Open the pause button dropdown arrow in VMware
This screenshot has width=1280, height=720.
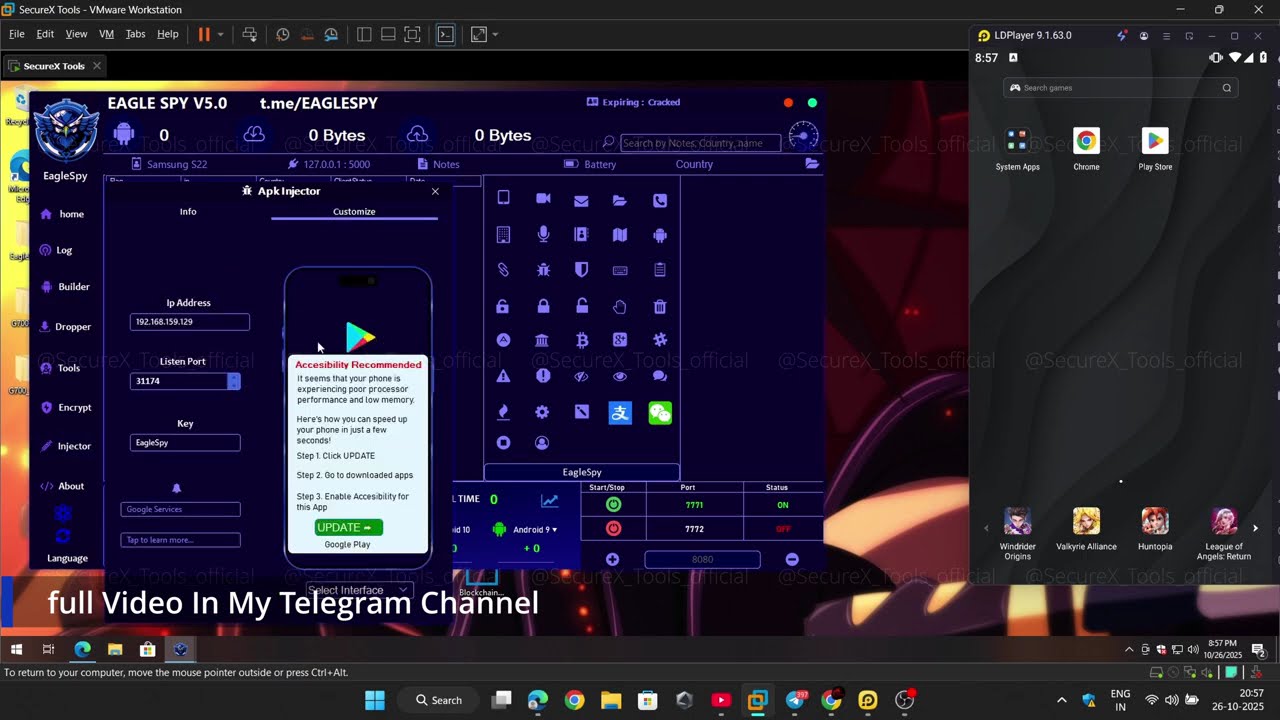pyautogui.click(x=221, y=34)
